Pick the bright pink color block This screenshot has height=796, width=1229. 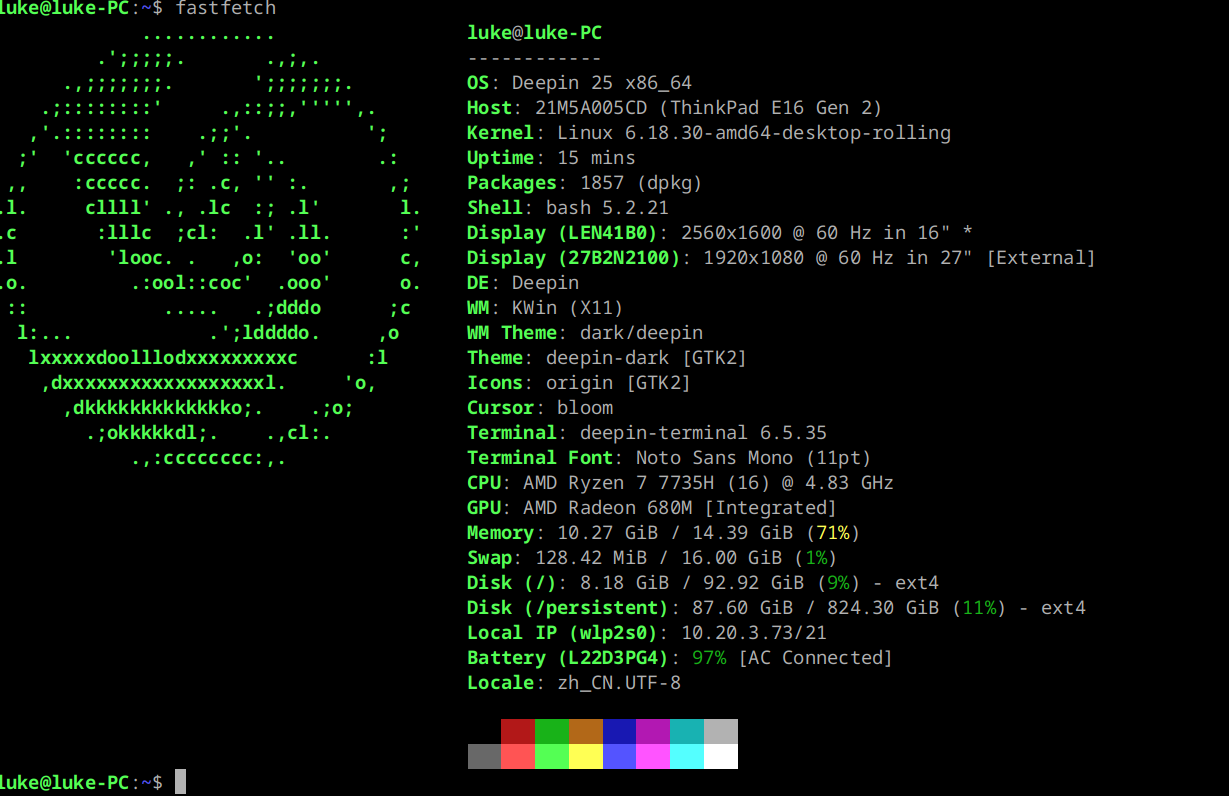(653, 757)
